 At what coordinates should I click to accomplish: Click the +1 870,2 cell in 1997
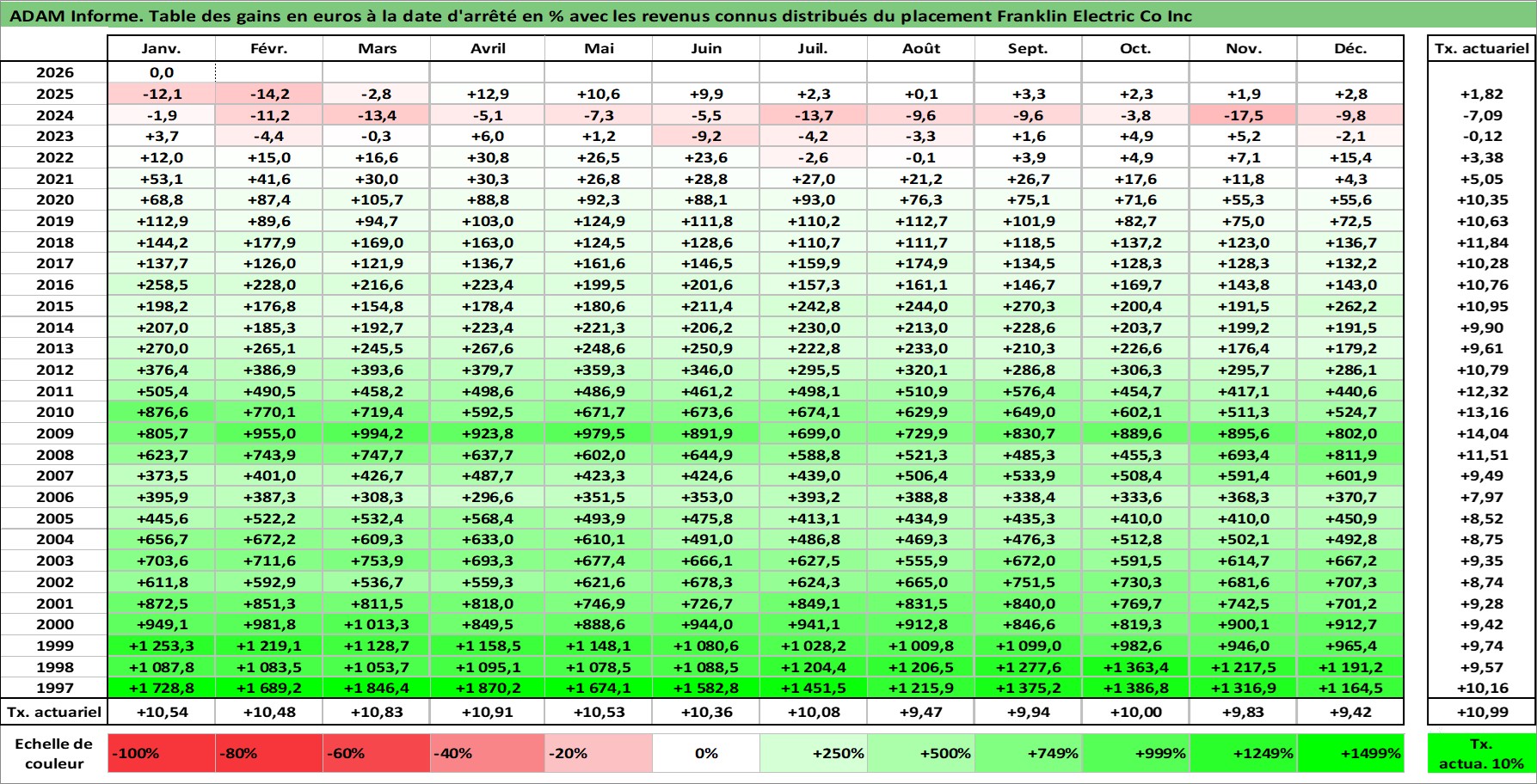click(x=488, y=688)
